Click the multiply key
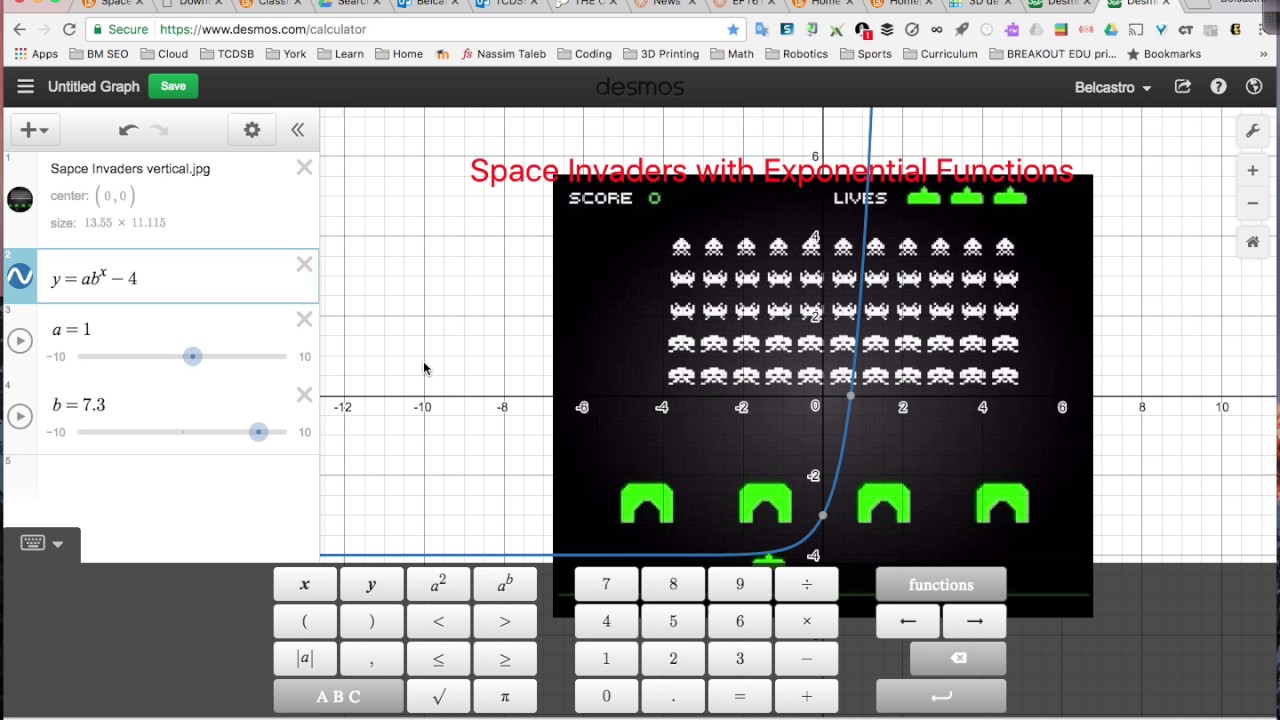The height and width of the screenshot is (720, 1280). click(x=807, y=622)
